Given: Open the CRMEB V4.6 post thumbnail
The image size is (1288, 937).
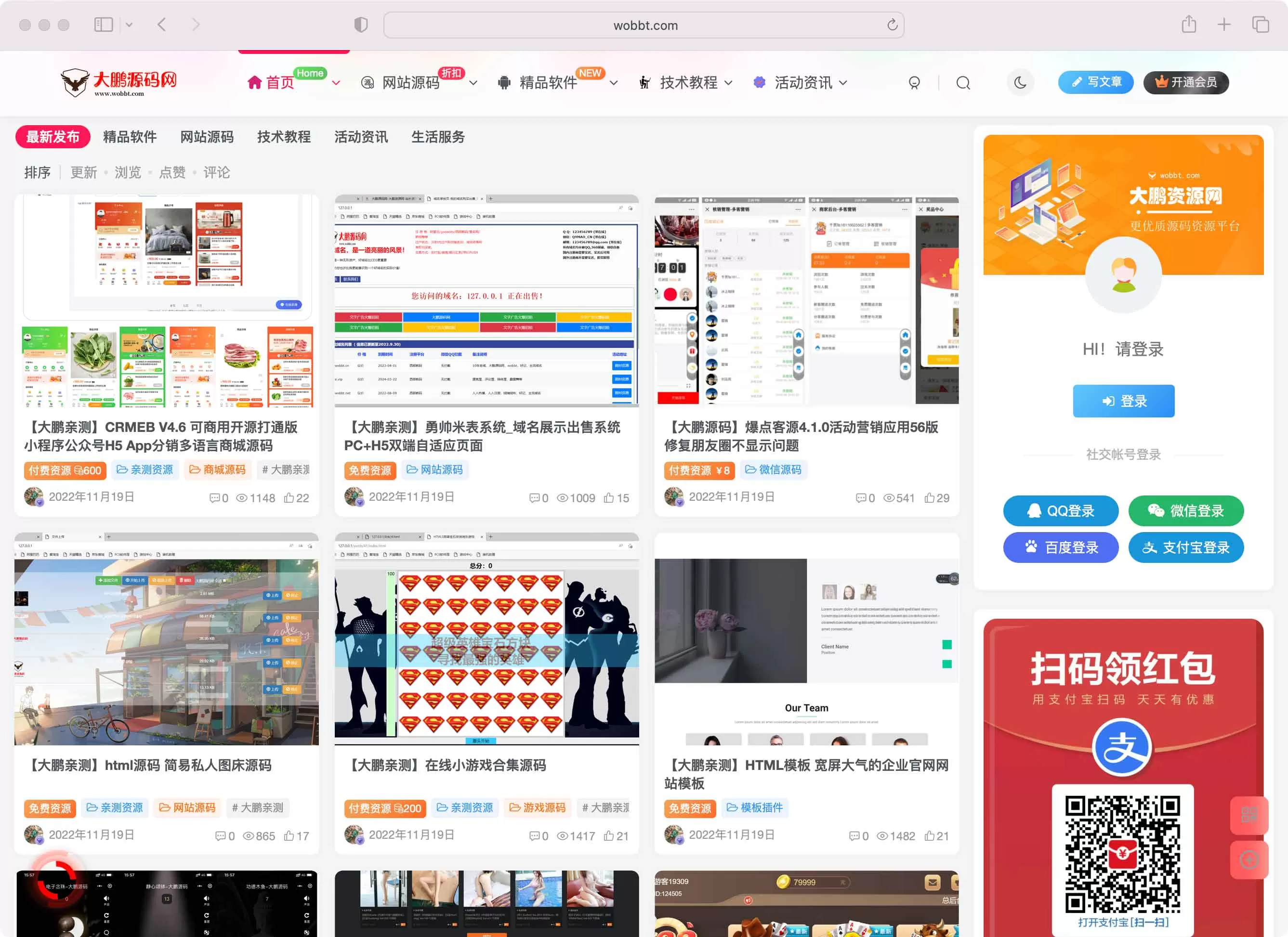Looking at the screenshot, I should coord(166,301).
